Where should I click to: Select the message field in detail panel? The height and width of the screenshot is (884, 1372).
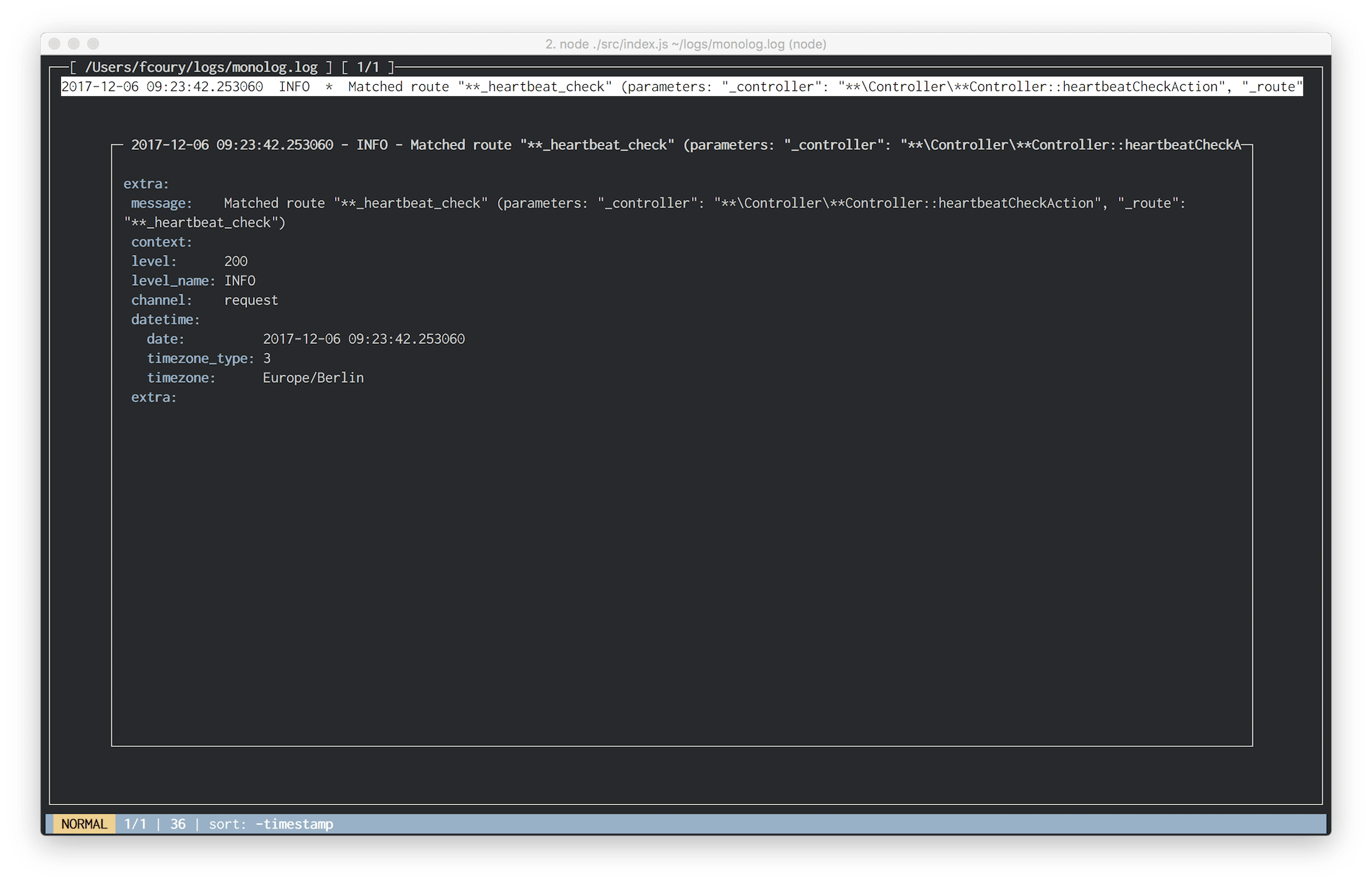[x=160, y=202]
